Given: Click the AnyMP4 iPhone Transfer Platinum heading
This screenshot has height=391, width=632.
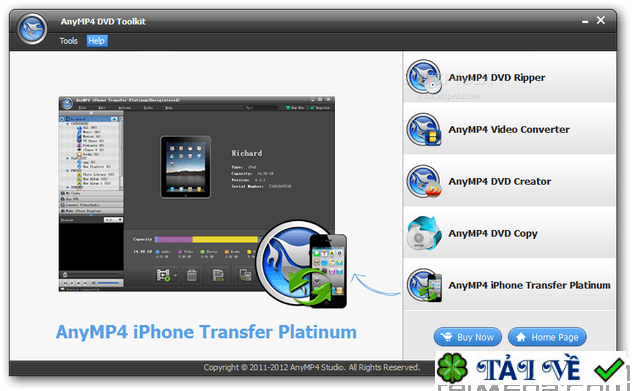Looking at the screenshot, I should (x=206, y=332).
